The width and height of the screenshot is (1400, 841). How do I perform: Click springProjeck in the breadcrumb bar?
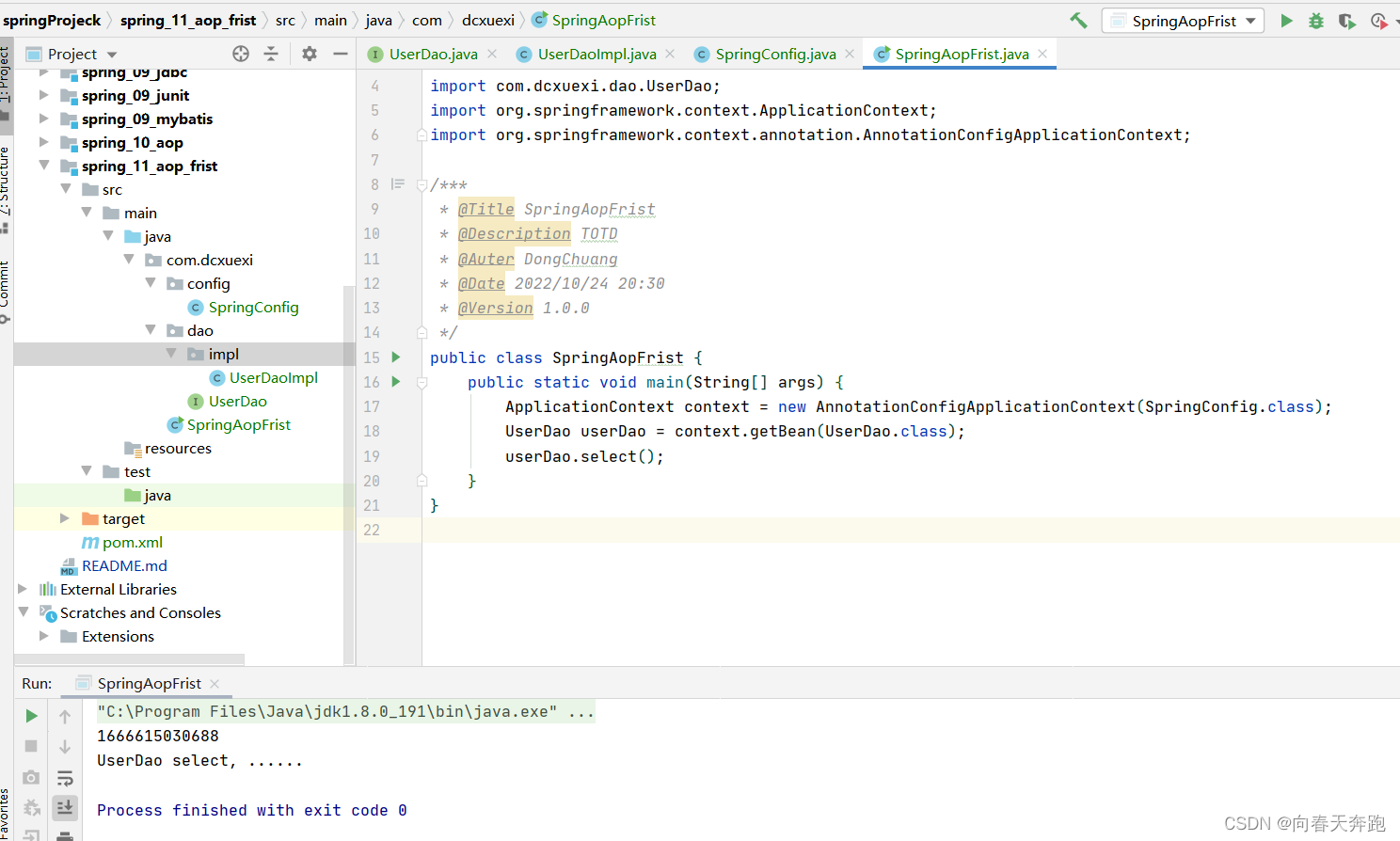(x=52, y=20)
